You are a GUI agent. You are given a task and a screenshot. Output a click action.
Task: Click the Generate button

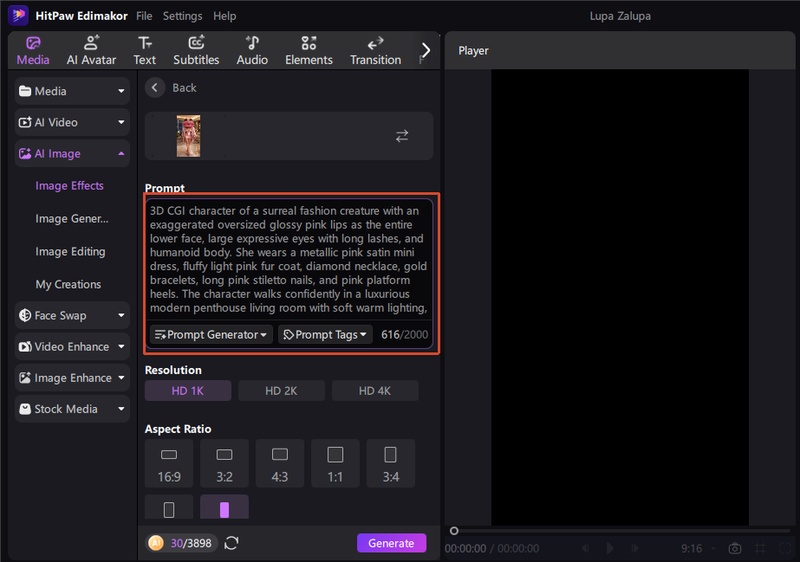point(391,543)
